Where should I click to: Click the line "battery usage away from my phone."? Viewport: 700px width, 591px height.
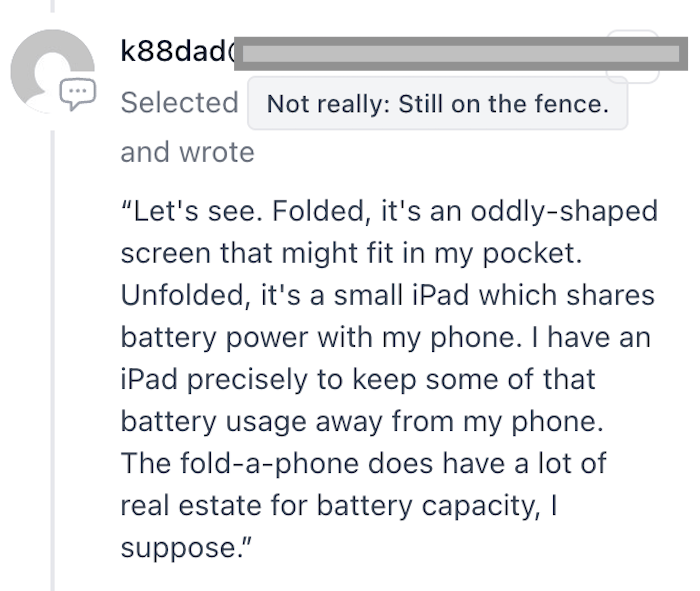[x=362, y=421]
